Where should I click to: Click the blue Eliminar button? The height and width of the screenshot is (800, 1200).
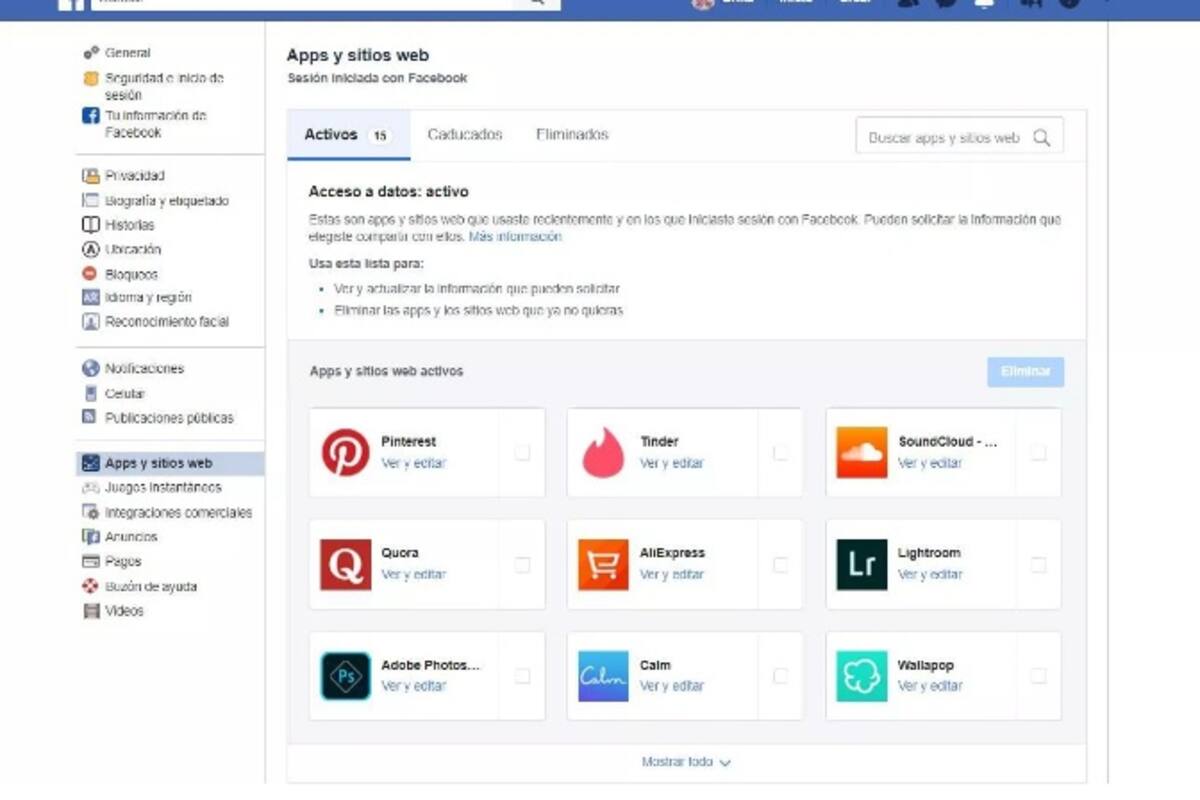1025,372
